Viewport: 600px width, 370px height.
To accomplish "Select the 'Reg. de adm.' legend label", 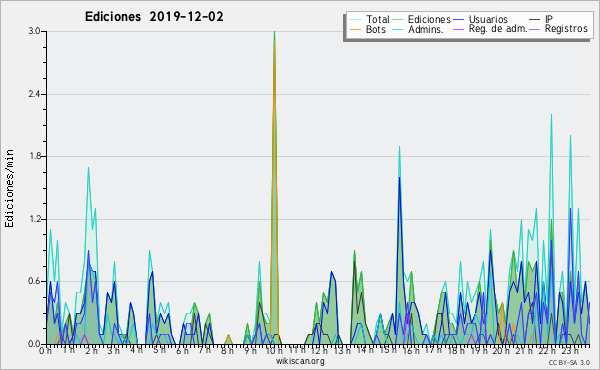I will [x=498, y=29].
